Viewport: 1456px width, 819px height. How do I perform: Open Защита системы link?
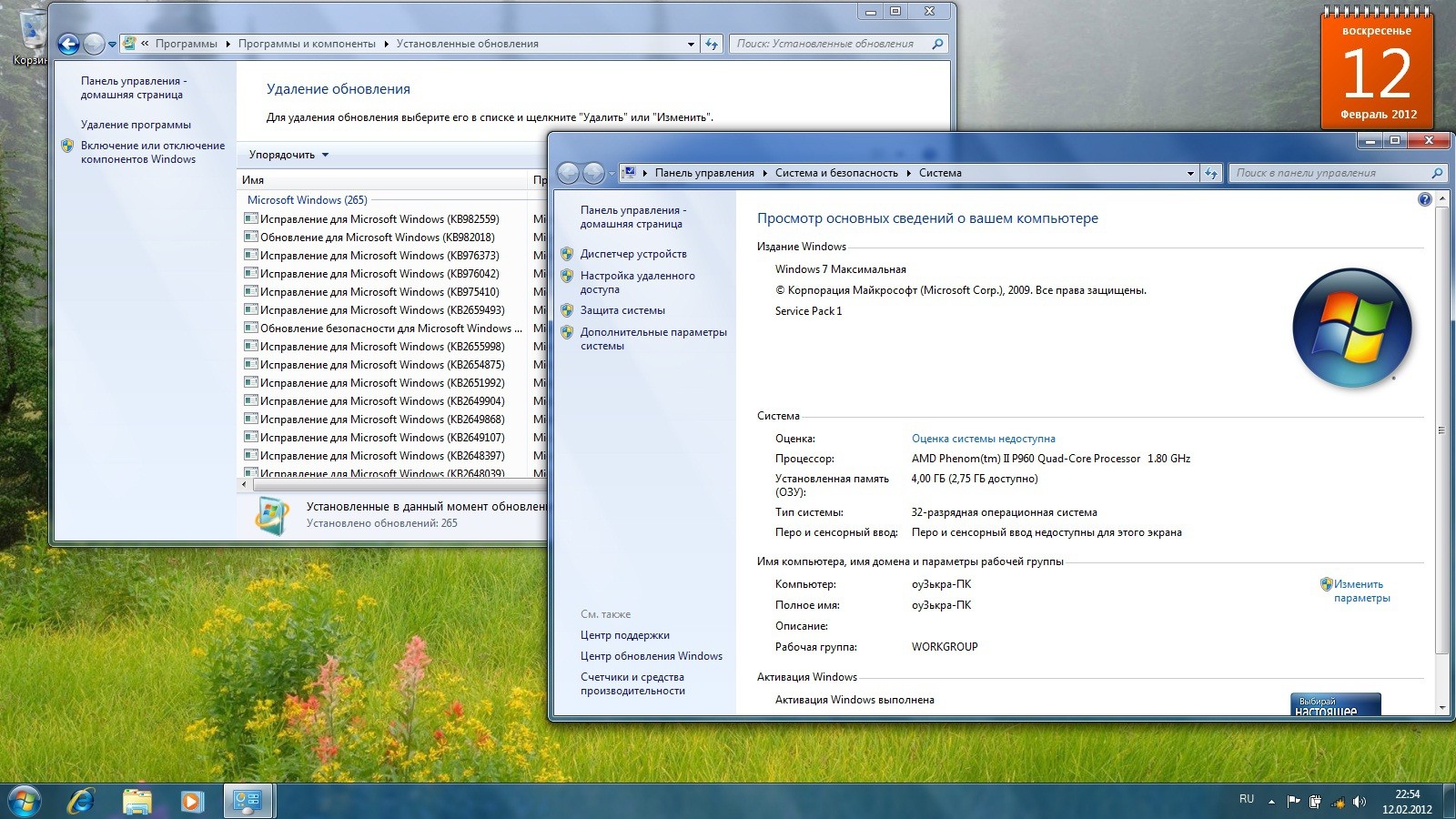pyautogui.click(x=622, y=310)
